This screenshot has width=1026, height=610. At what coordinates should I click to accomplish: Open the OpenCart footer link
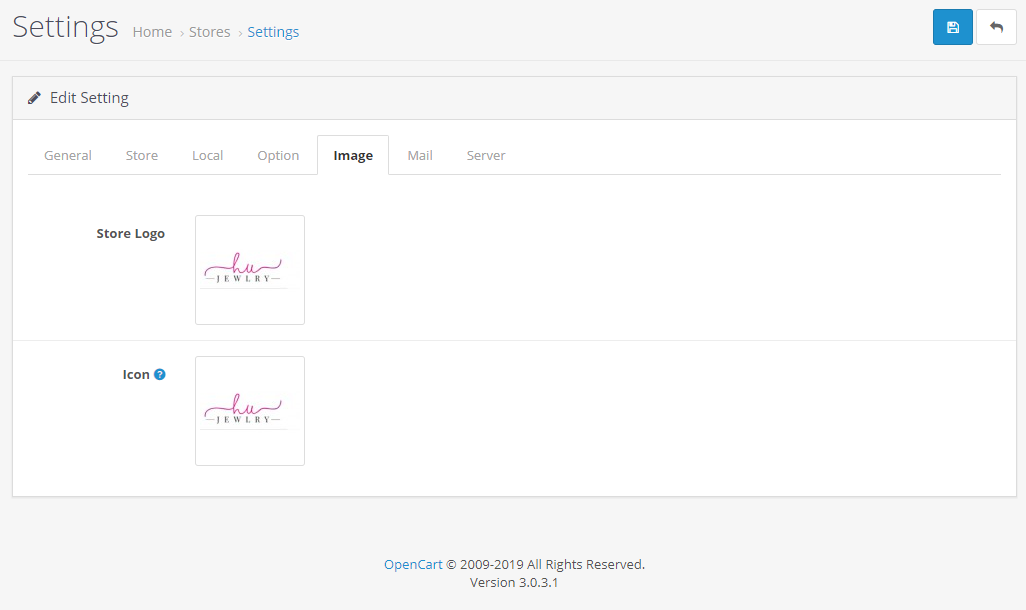(413, 564)
